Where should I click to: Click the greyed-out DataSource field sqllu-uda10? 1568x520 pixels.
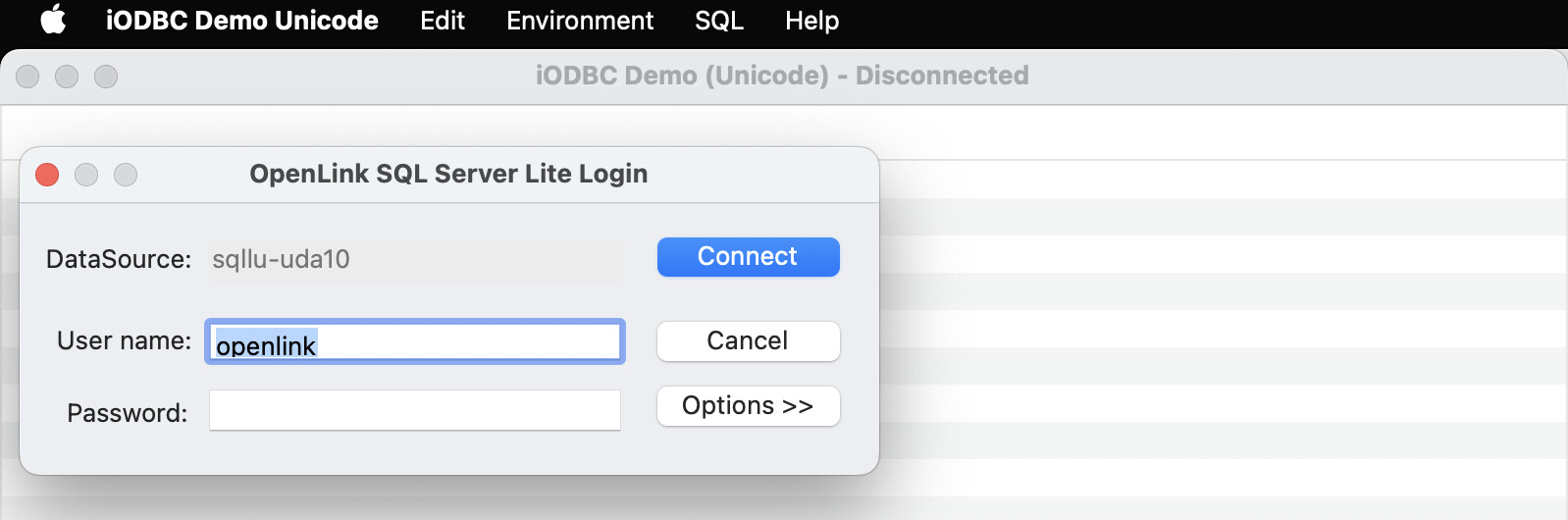(414, 260)
